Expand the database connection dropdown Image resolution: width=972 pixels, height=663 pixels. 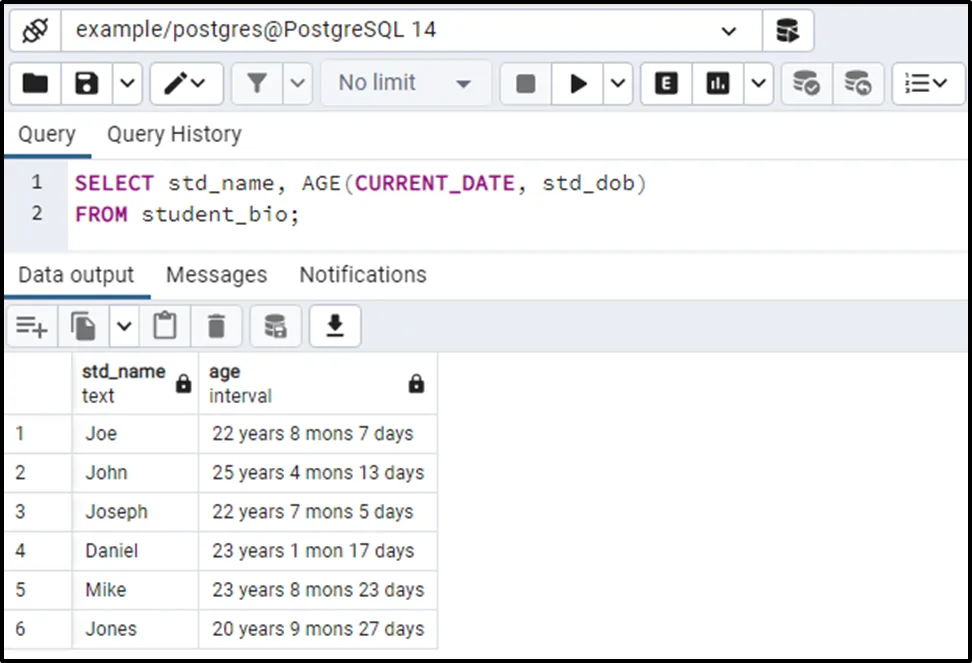(x=728, y=31)
